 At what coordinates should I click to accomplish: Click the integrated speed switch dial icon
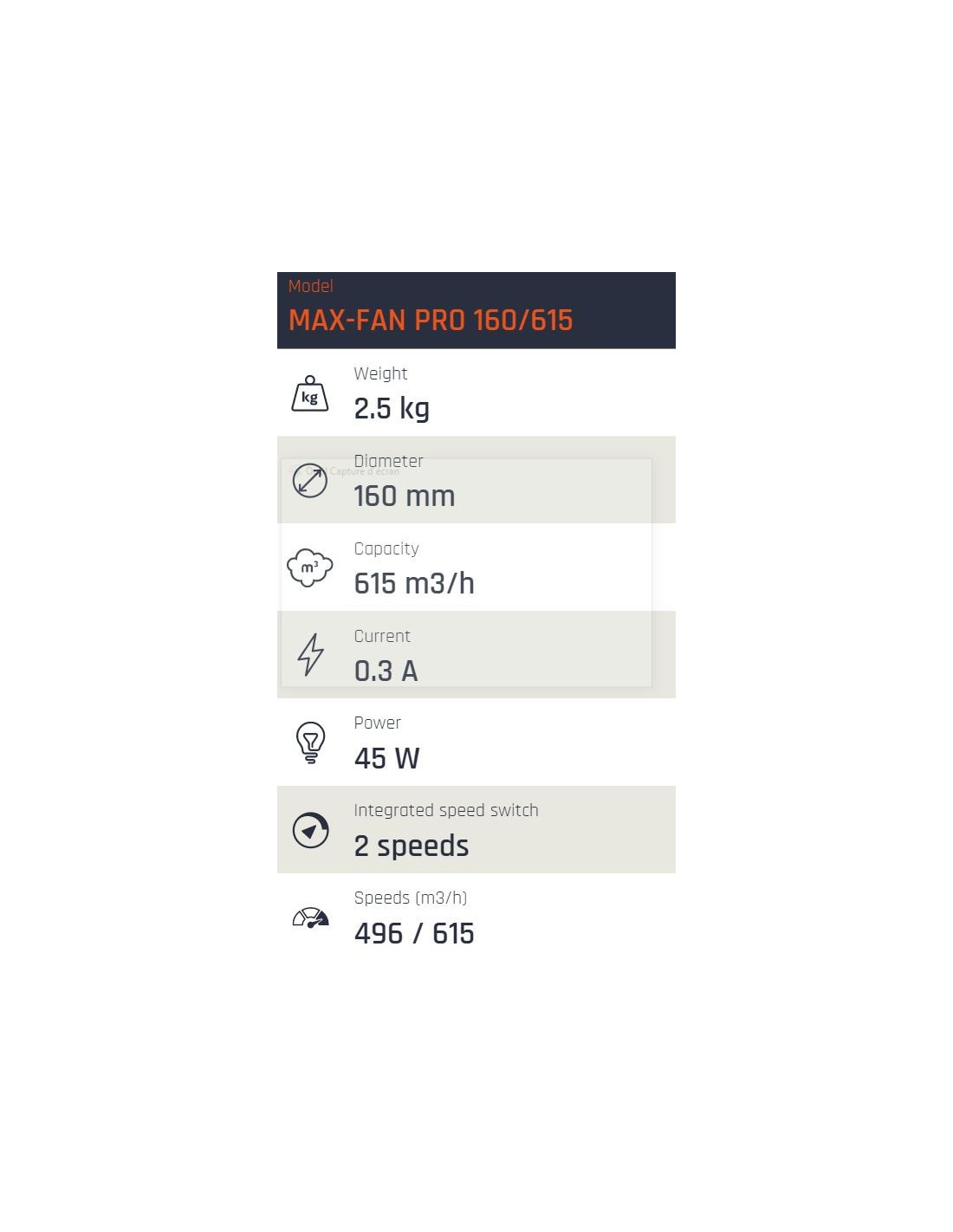310,830
